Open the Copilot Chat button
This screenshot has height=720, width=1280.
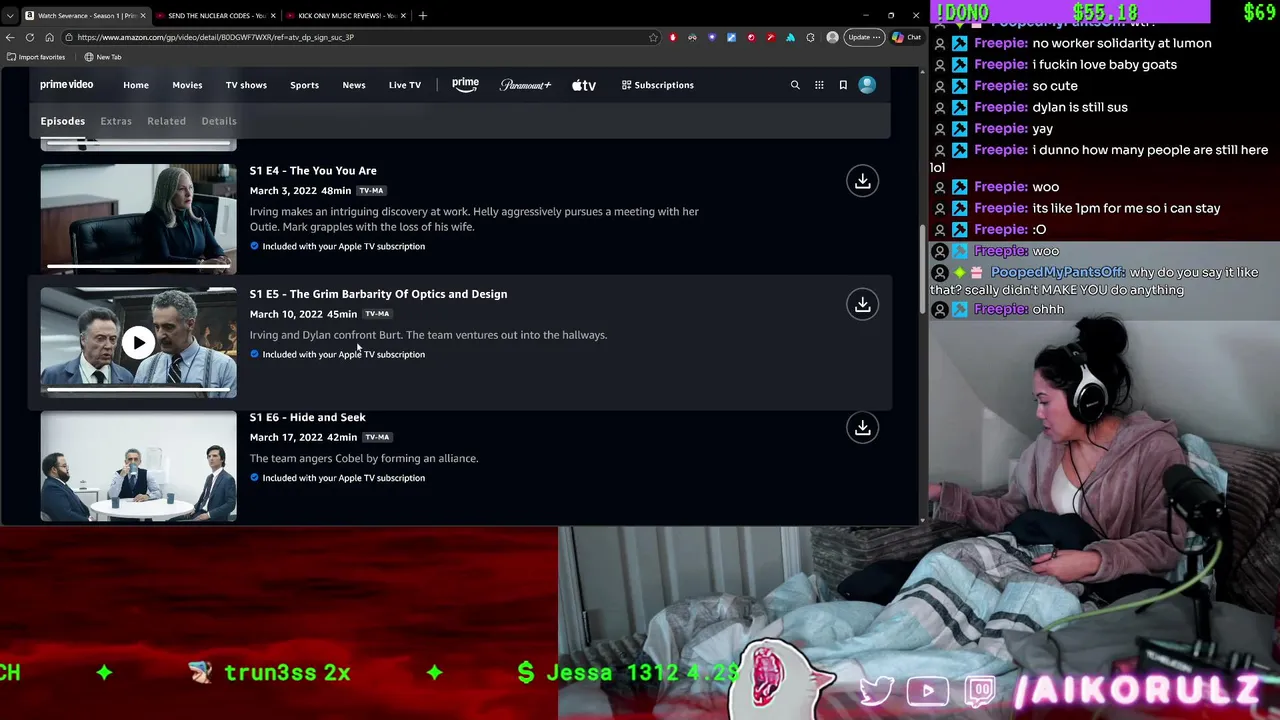point(906,37)
